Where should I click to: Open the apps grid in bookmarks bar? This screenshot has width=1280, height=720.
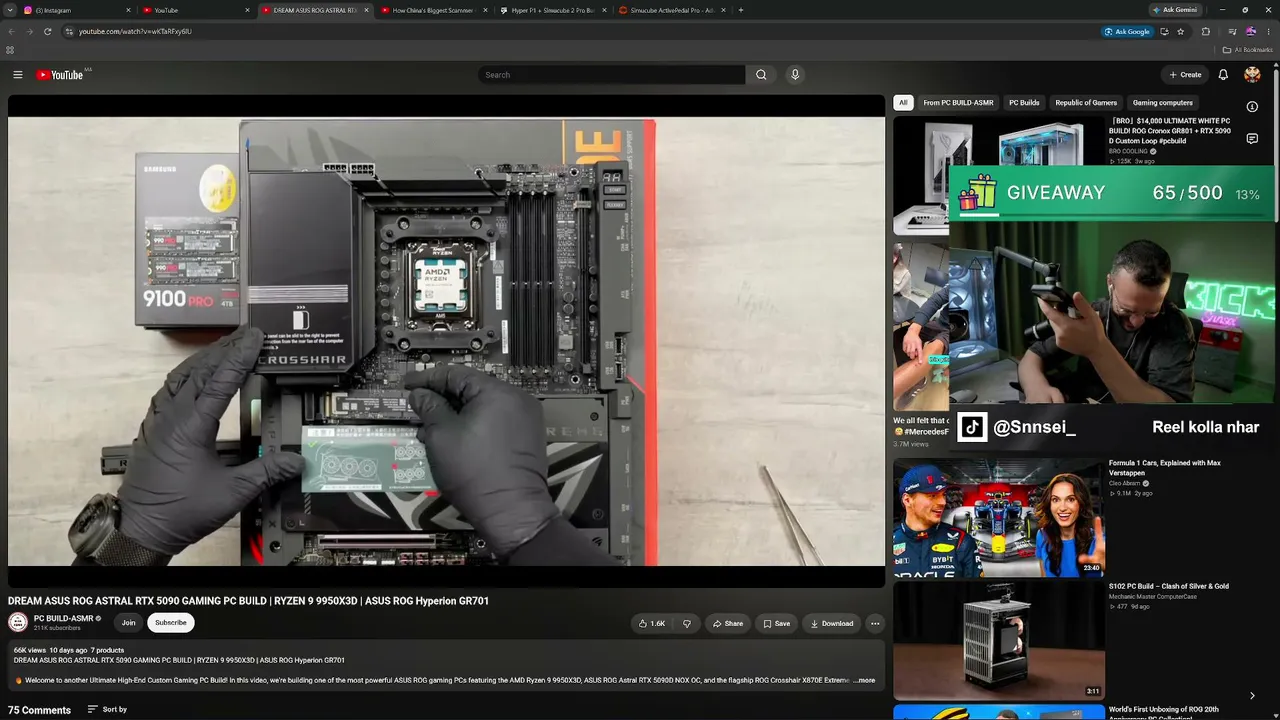point(10,50)
